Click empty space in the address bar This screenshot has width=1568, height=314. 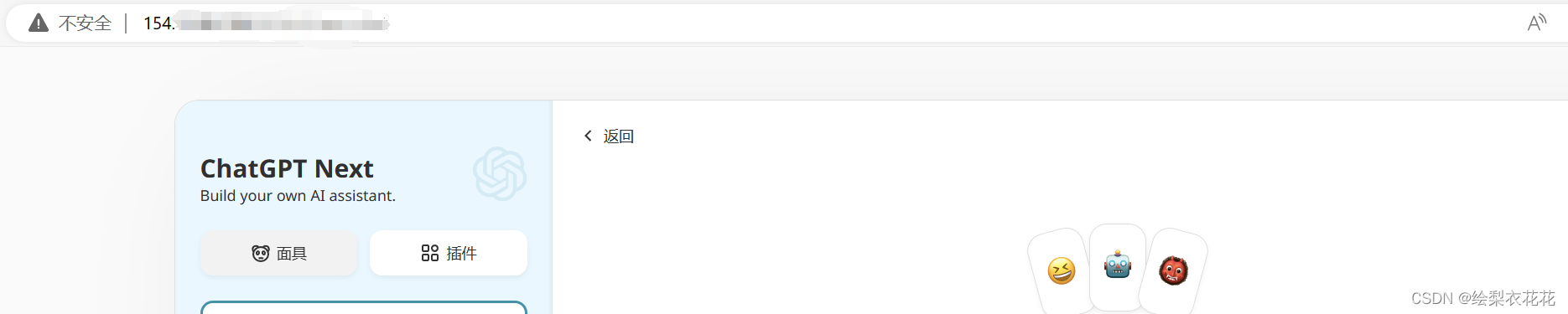pos(922,23)
